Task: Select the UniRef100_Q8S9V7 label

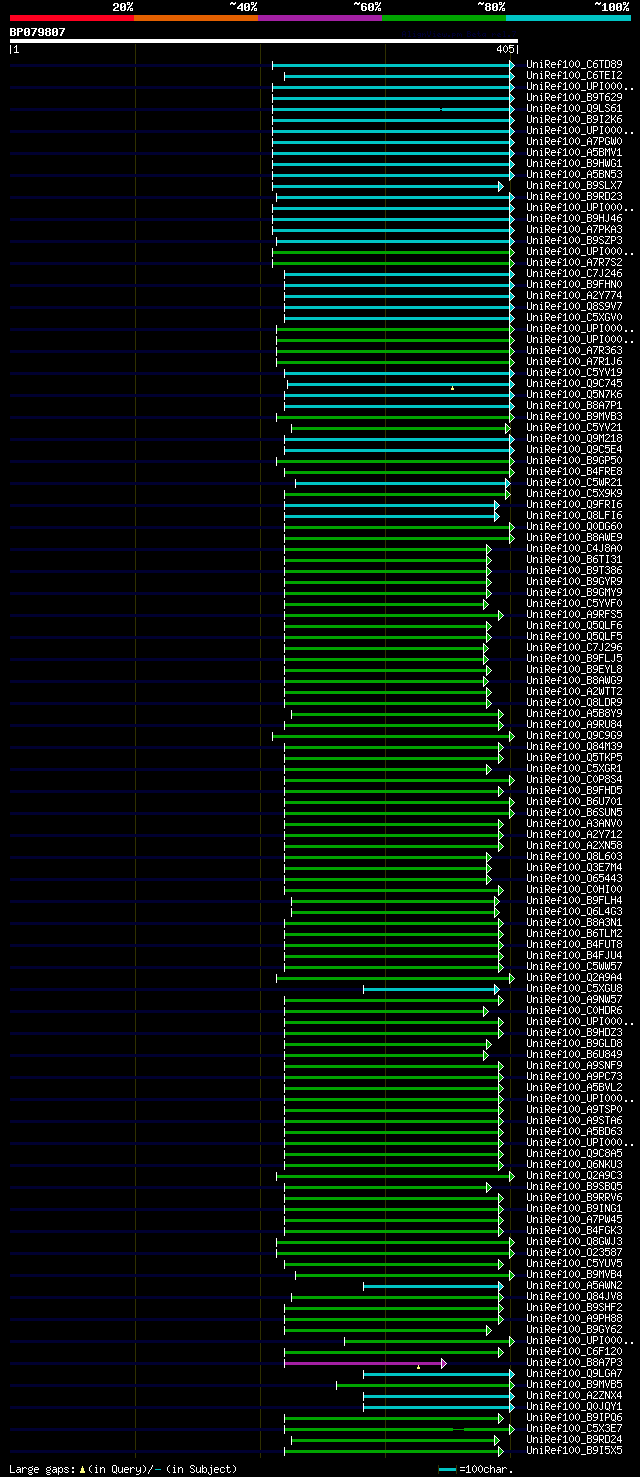Action: point(573,306)
